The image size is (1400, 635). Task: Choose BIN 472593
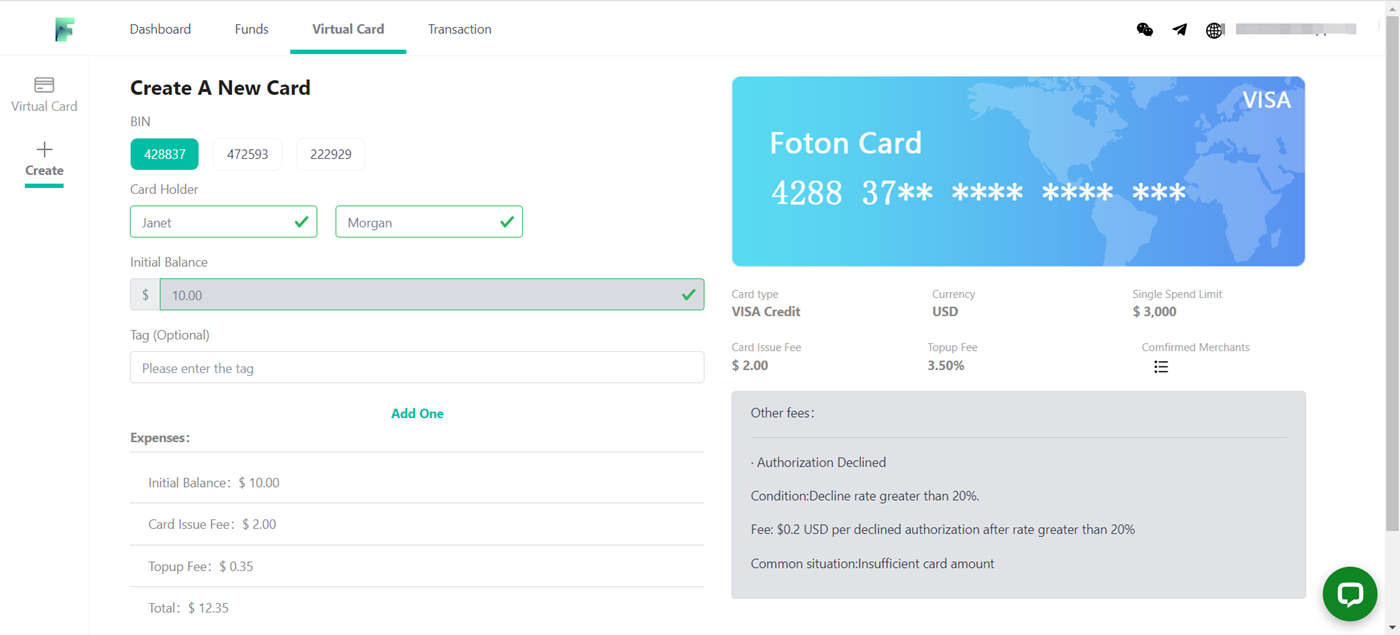coord(247,154)
